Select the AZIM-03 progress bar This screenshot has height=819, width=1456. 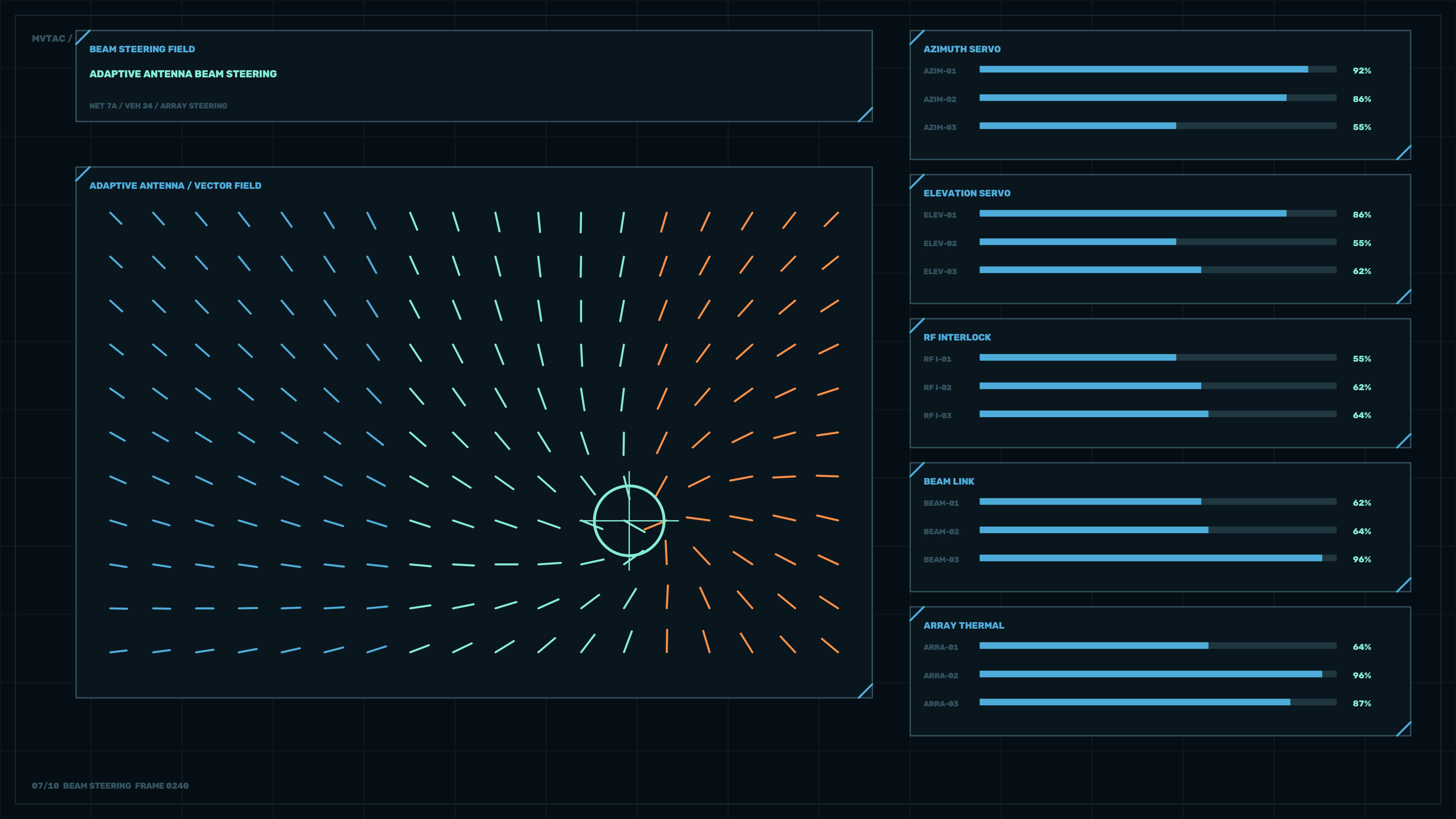pos(1158,126)
